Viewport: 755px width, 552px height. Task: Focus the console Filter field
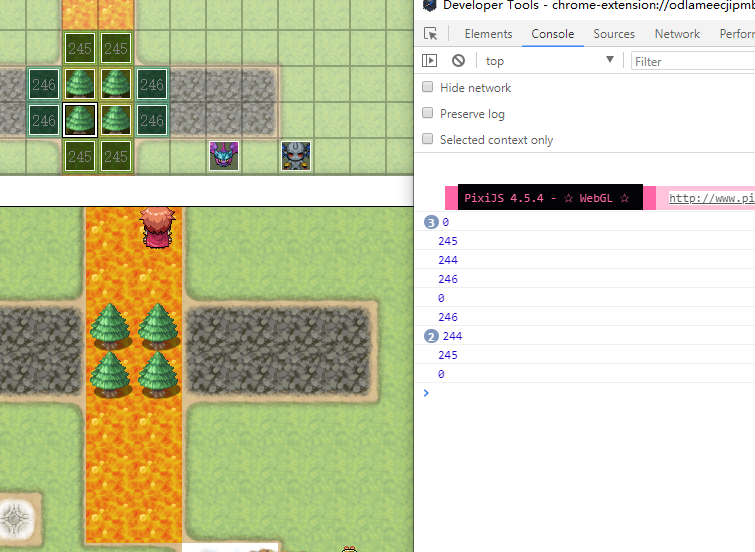693,61
